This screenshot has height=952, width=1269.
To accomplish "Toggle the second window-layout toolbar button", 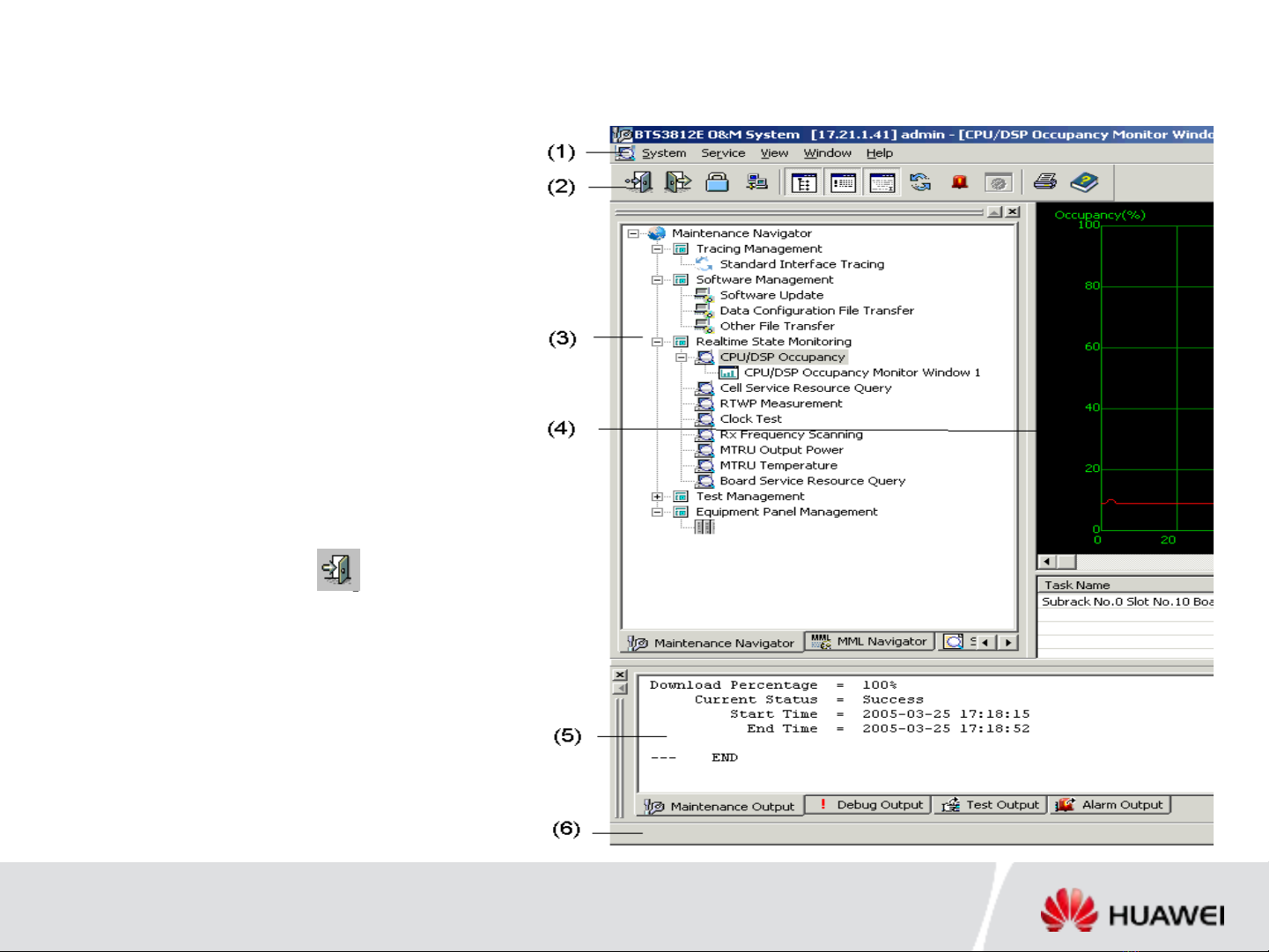I will pos(843,183).
